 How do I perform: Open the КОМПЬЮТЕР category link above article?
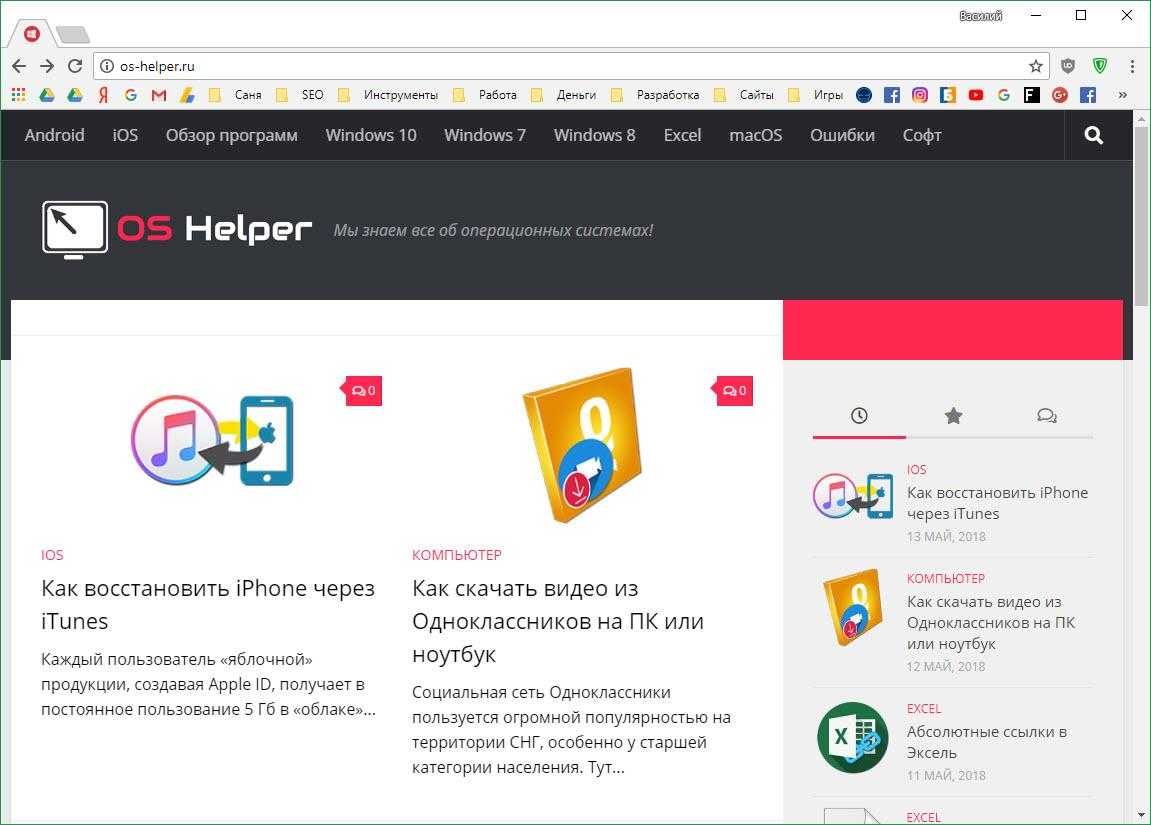pos(457,555)
